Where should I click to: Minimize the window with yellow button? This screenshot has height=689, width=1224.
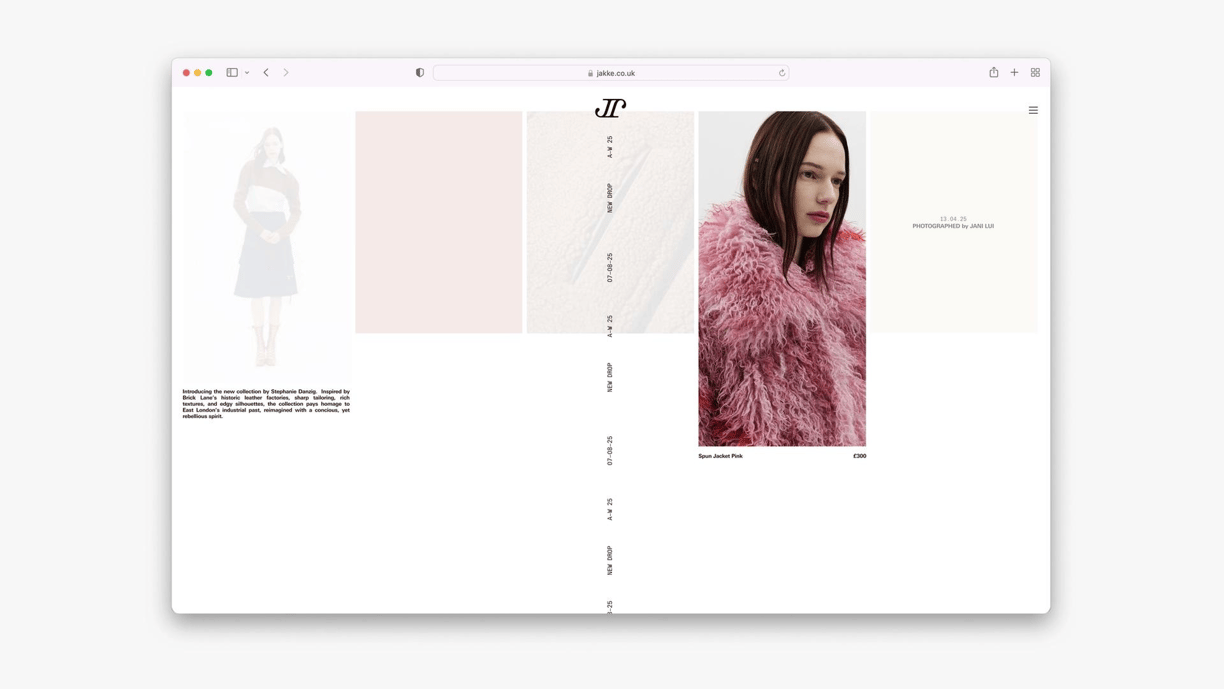(x=197, y=73)
